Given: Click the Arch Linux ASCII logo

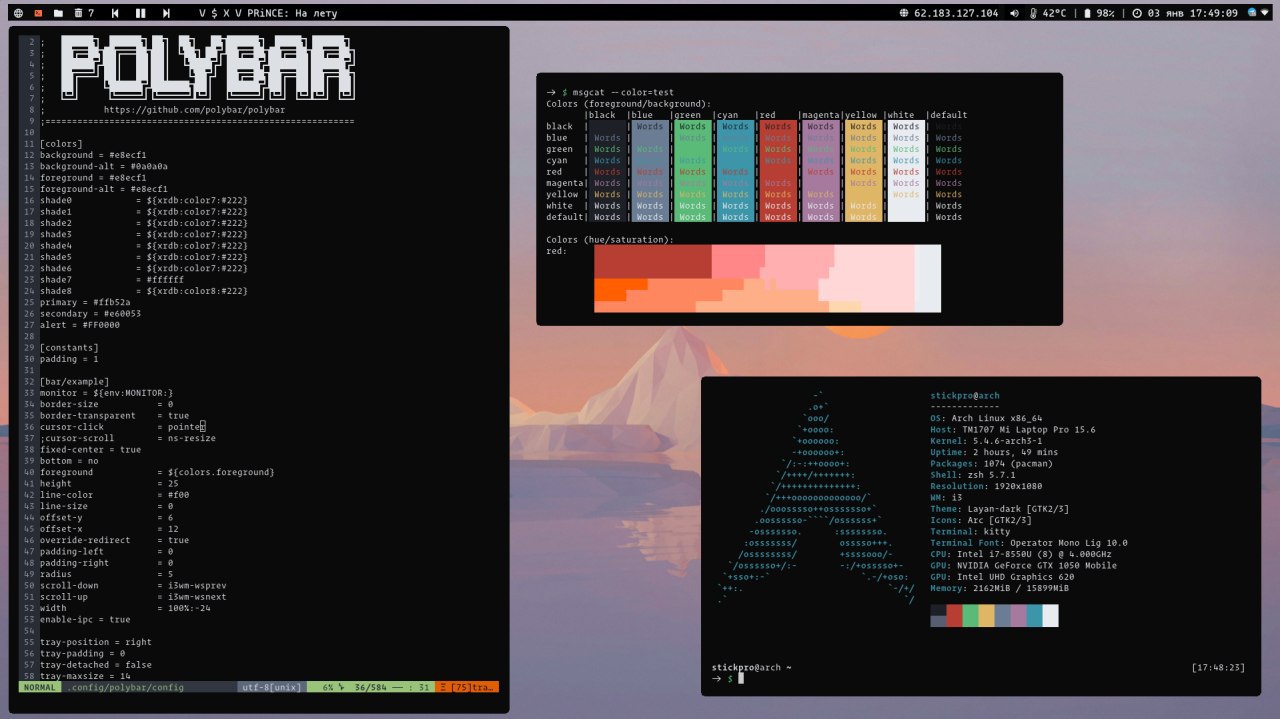Looking at the screenshot, I should coord(817,498).
